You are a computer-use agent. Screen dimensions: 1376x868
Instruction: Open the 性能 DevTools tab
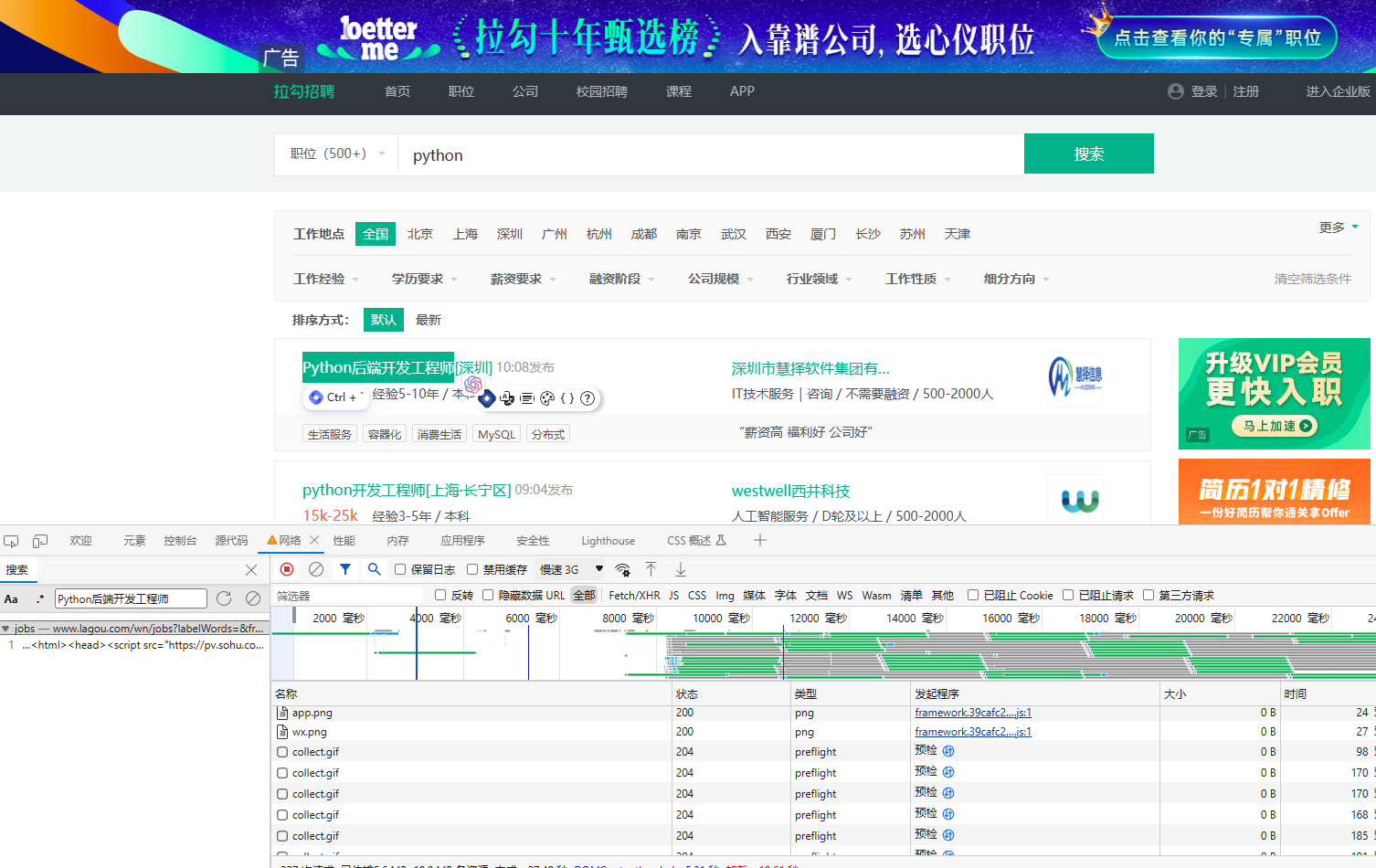tap(344, 541)
